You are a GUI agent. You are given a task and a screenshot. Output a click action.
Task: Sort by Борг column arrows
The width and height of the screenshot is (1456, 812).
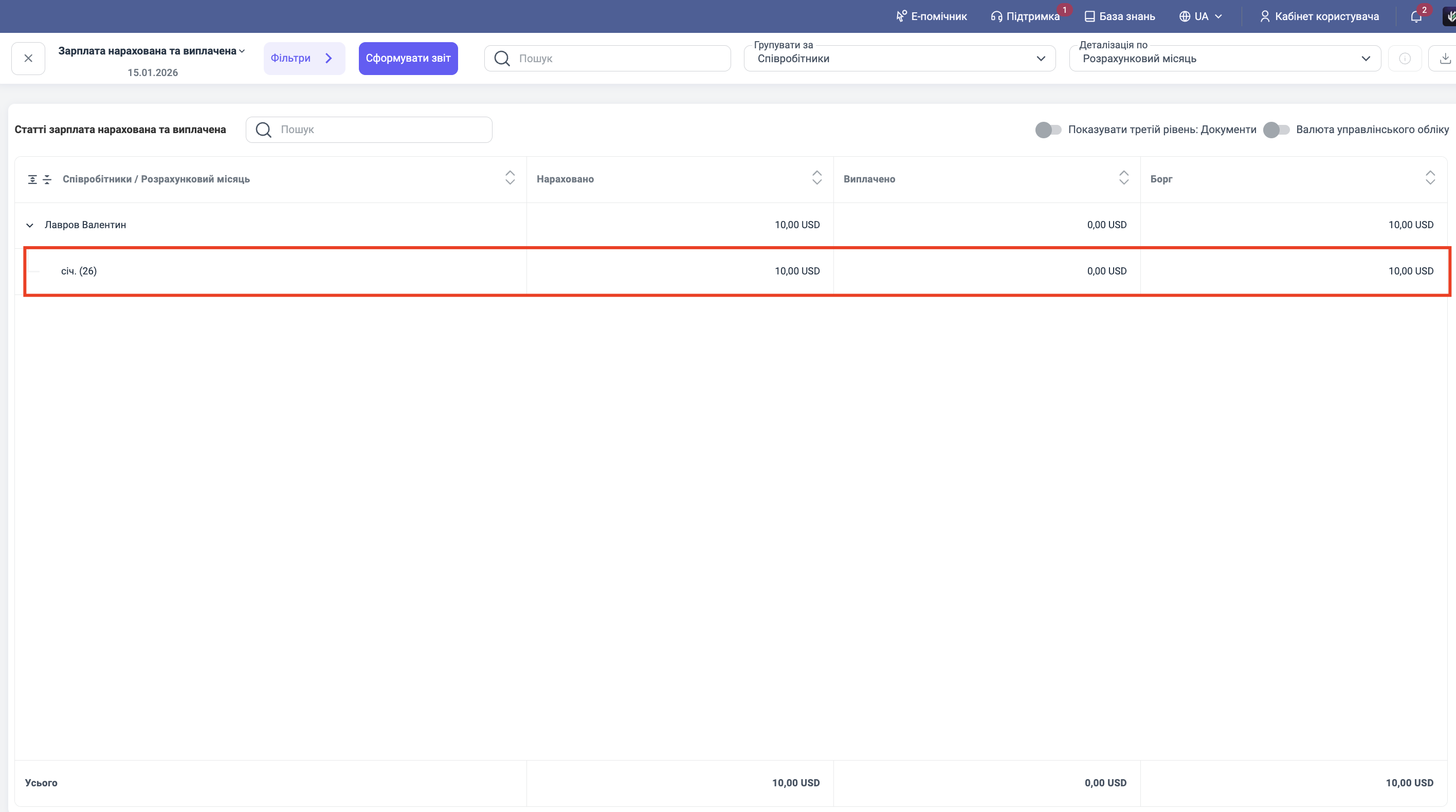click(x=1430, y=178)
